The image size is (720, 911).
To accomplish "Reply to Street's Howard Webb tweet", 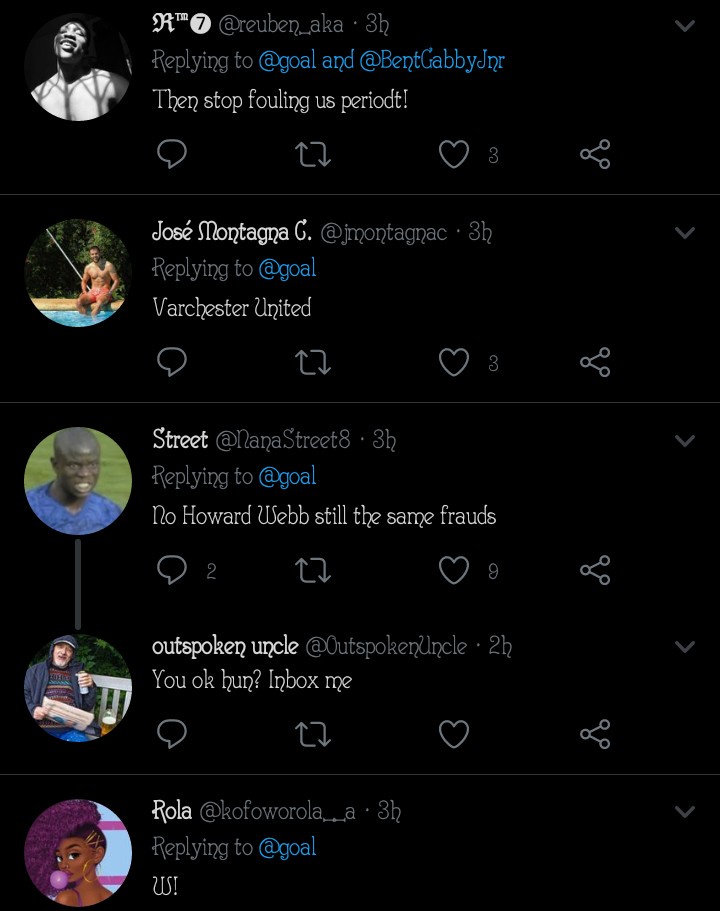I will coord(172,570).
